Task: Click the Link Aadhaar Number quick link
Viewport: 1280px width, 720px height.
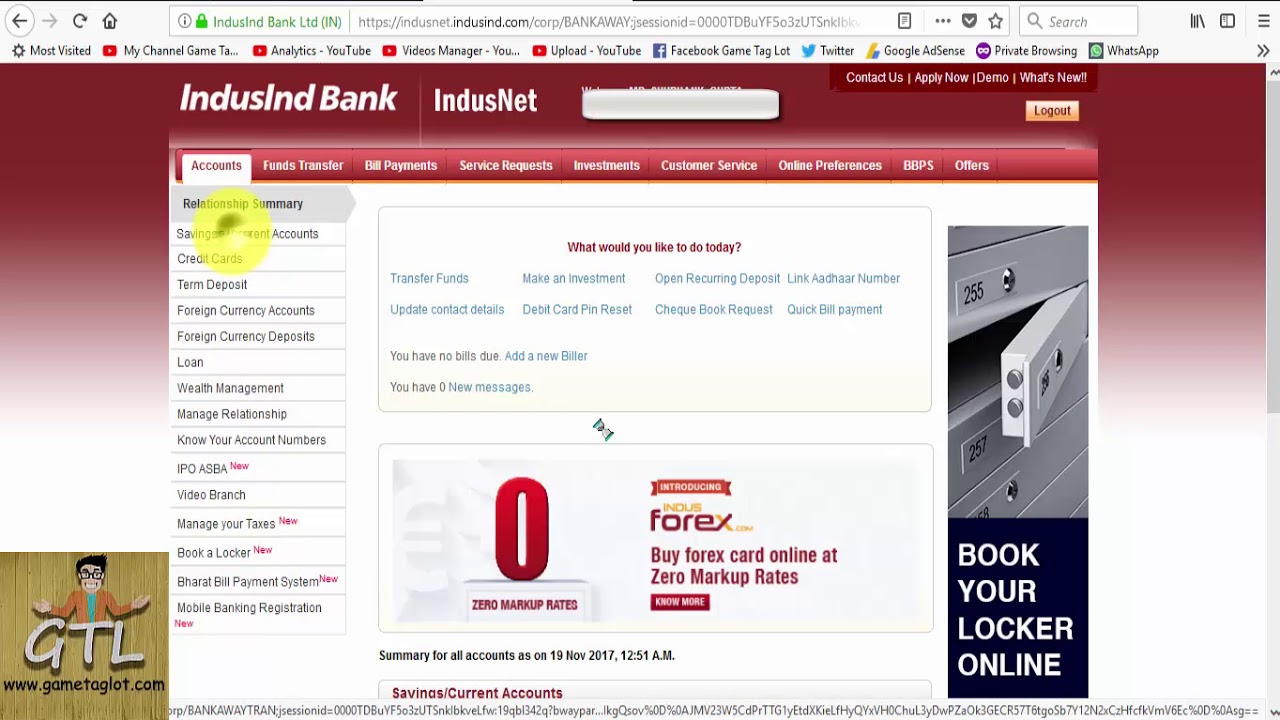Action: (843, 279)
